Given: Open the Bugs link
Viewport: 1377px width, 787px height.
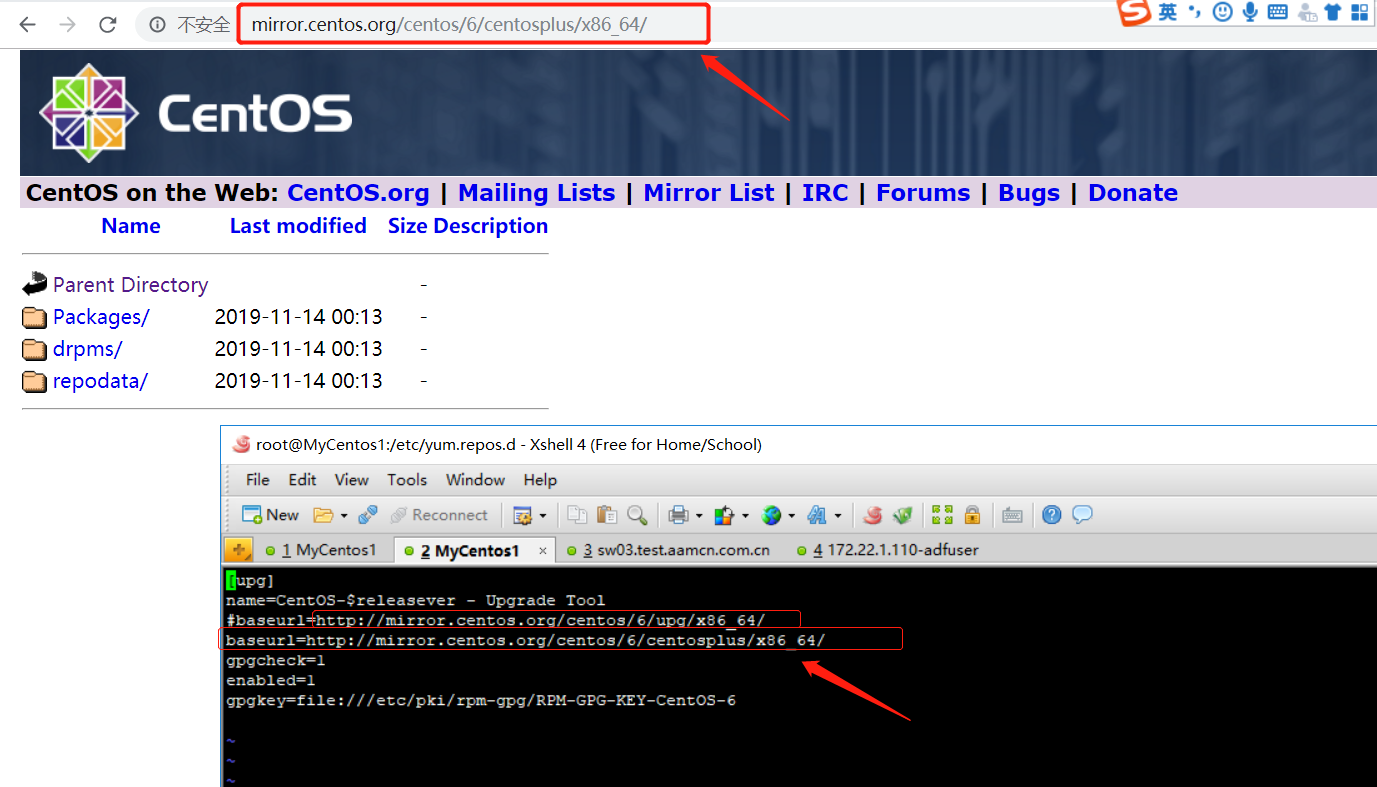Looking at the screenshot, I should coord(1029,193).
